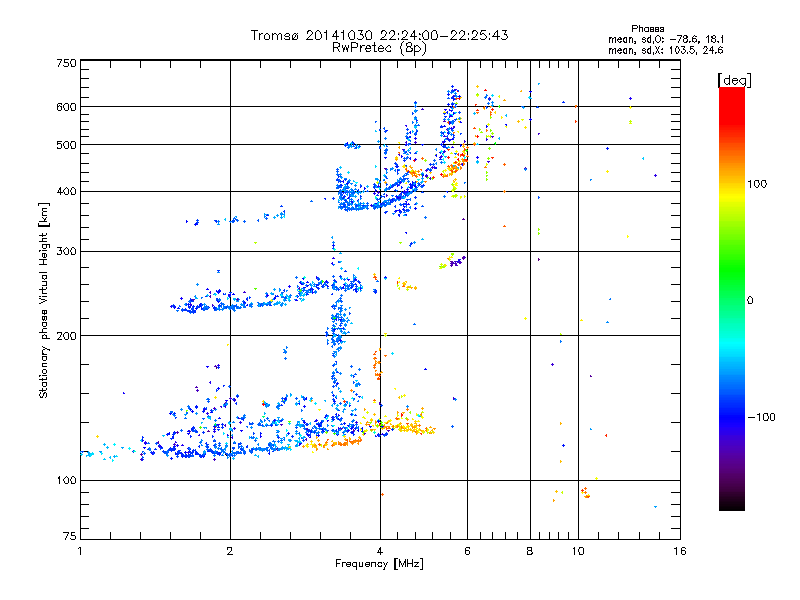
Task: Click the y-axis tick label "75"
Action: (x=70, y=536)
